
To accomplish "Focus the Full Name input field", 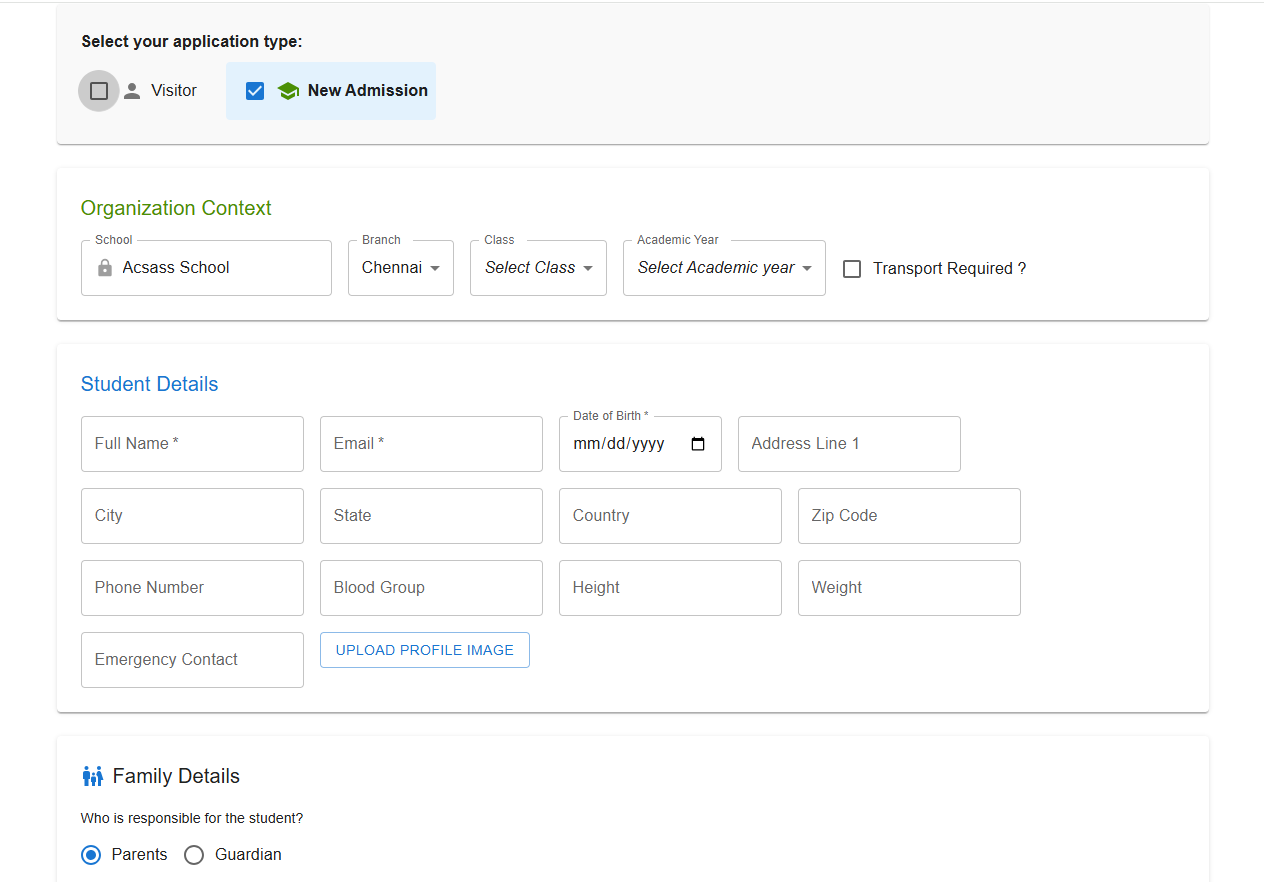I will coord(192,444).
